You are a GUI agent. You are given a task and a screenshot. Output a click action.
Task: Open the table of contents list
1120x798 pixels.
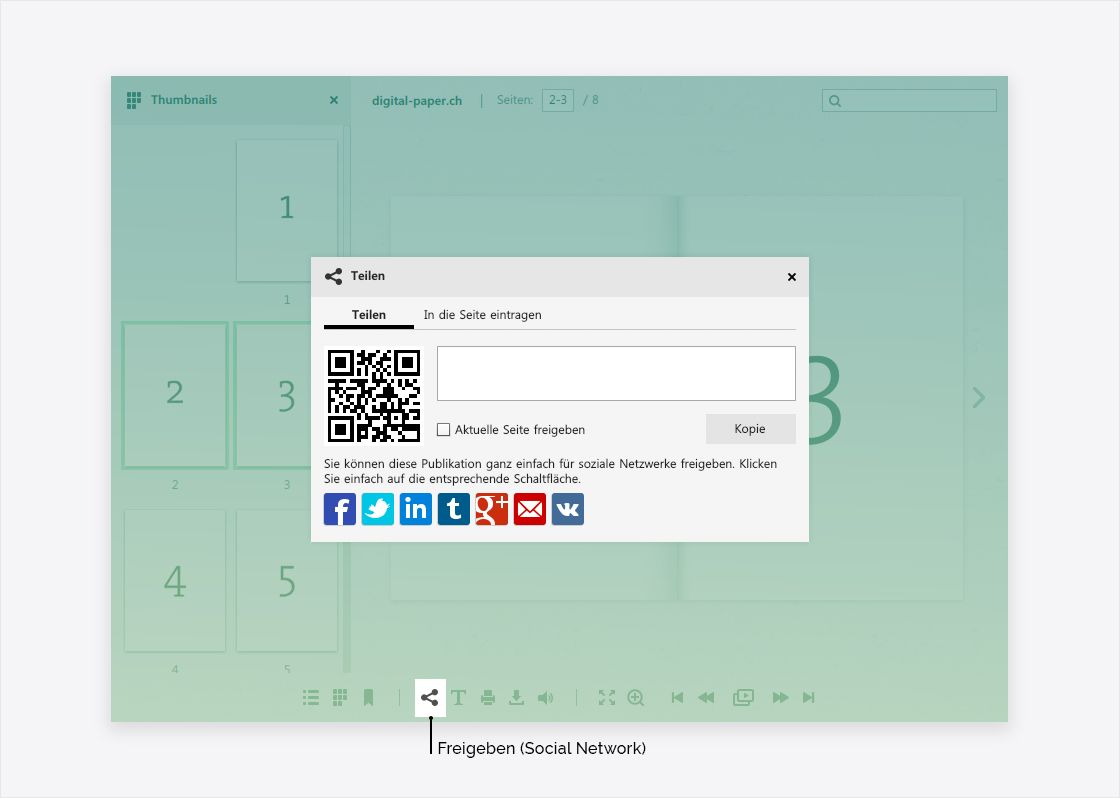coord(311,698)
